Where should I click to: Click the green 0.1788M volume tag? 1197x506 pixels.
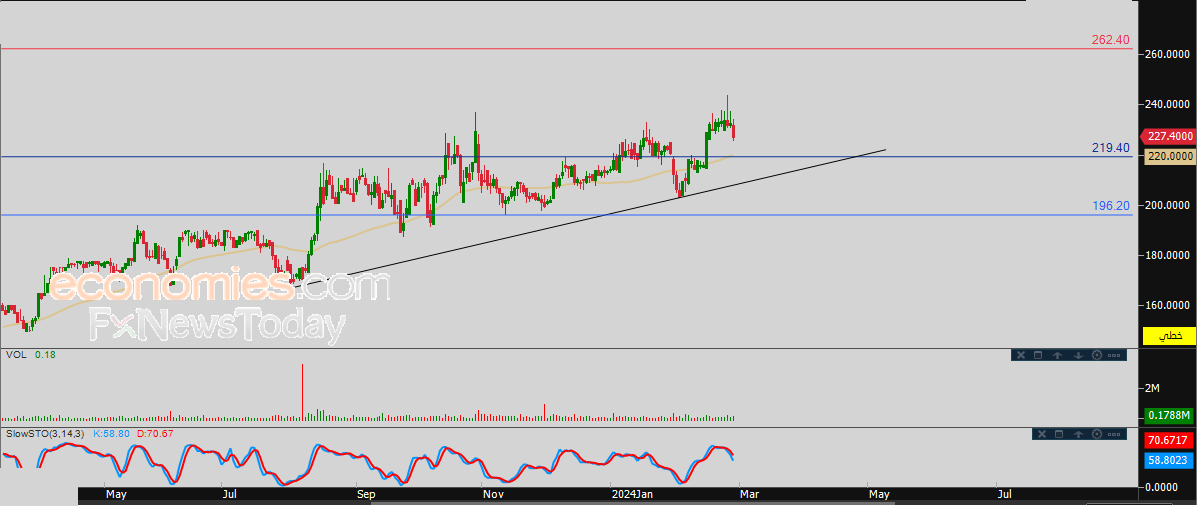point(1169,416)
